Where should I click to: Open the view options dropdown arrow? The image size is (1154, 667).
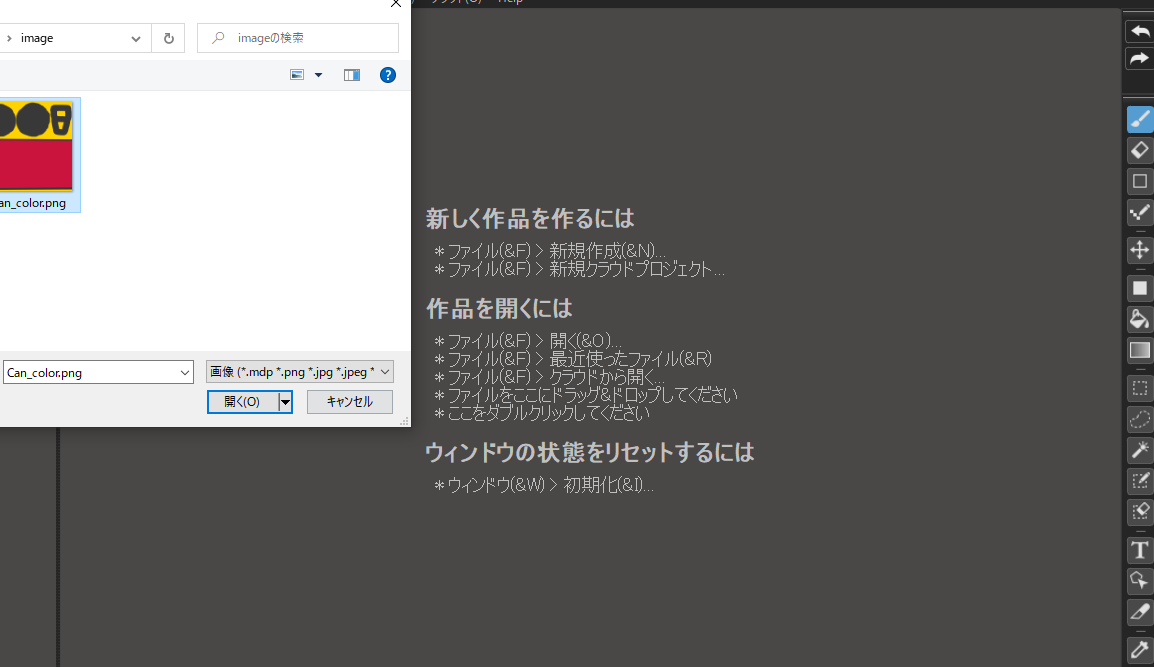point(318,74)
